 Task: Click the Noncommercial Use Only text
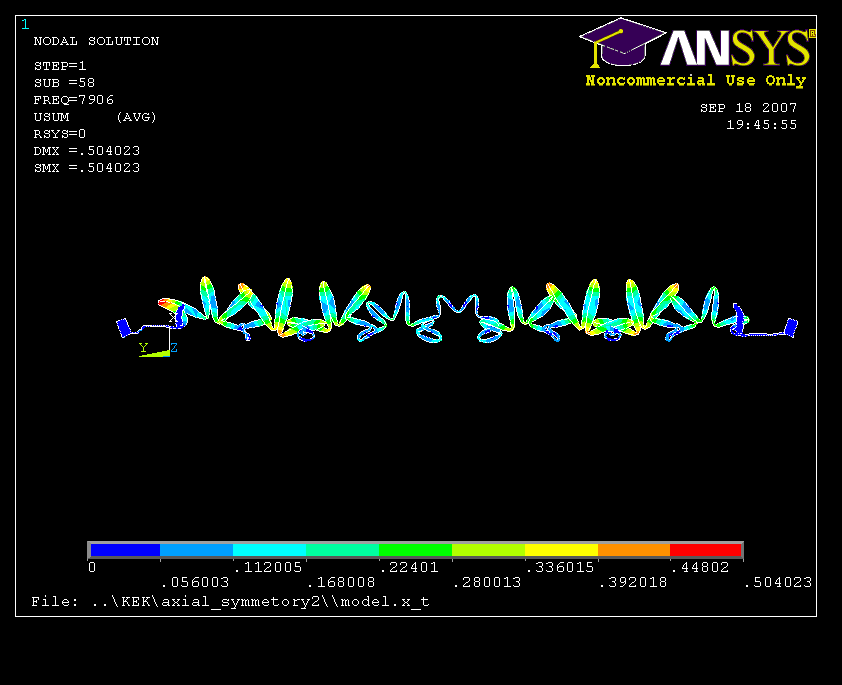(x=695, y=81)
